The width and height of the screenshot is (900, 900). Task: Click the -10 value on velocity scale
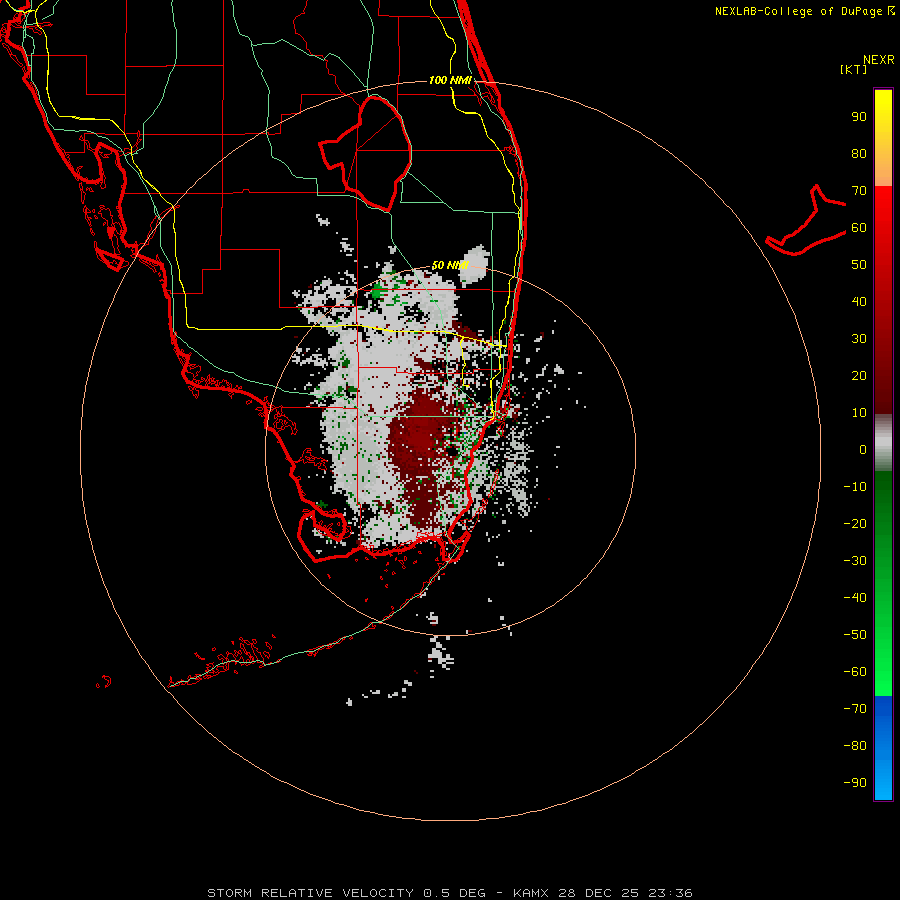[855, 487]
